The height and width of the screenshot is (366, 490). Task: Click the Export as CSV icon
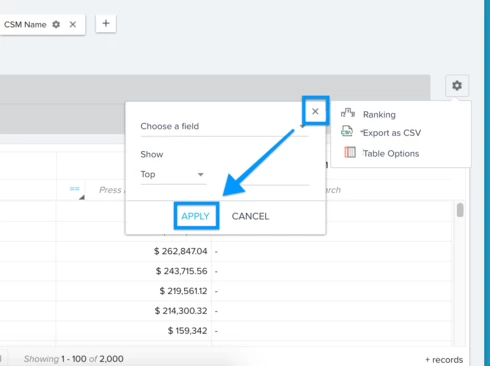pos(347,131)
